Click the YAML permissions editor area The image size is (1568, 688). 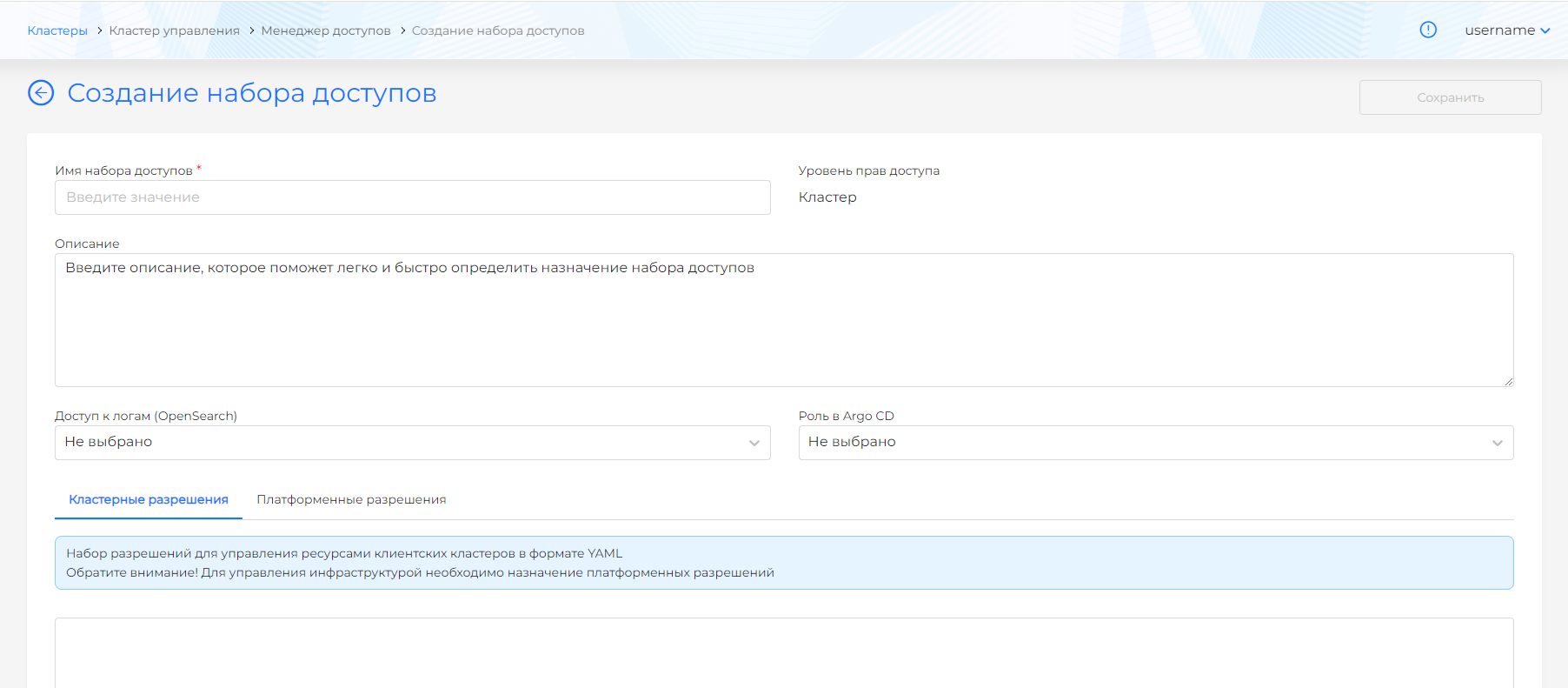[x=782, y=652]
